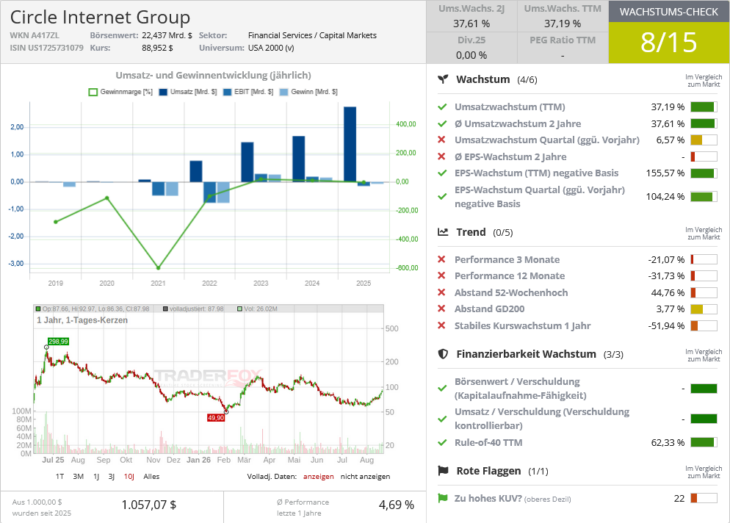Click the checkmark beside Umsatz / Verschuldung

[442, 419]
